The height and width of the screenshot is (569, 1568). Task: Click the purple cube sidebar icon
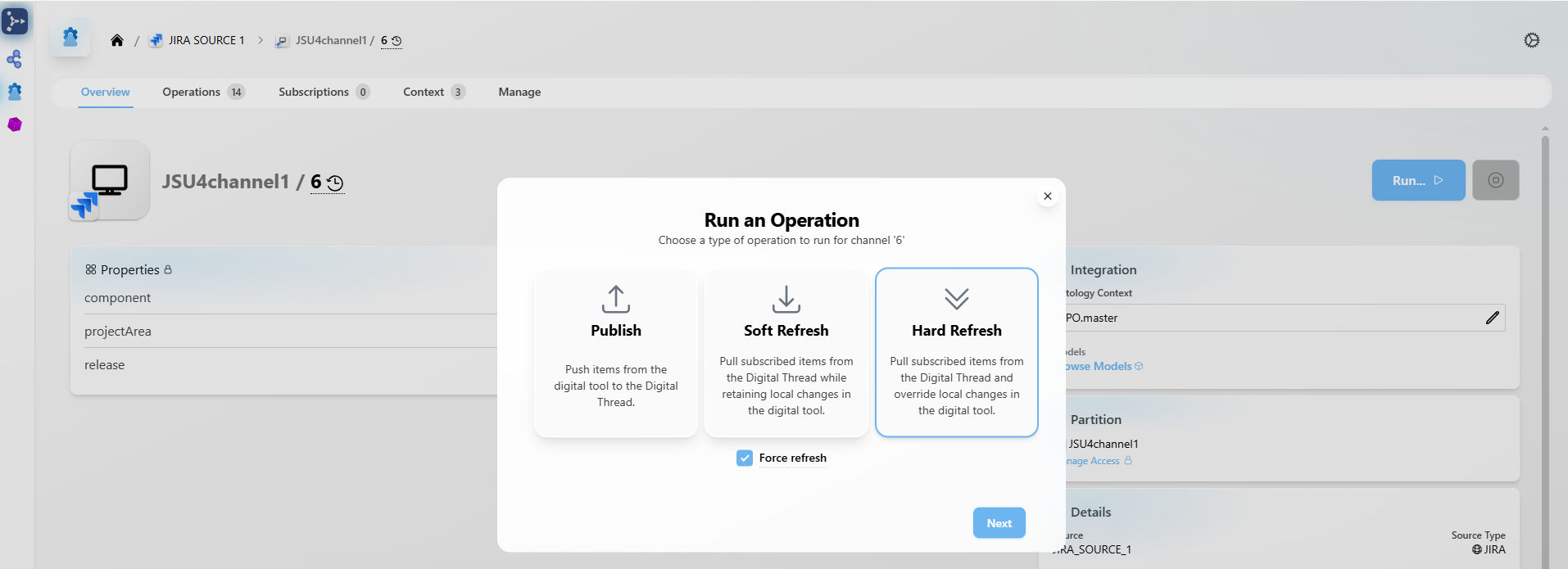click(x=15, y=124)
